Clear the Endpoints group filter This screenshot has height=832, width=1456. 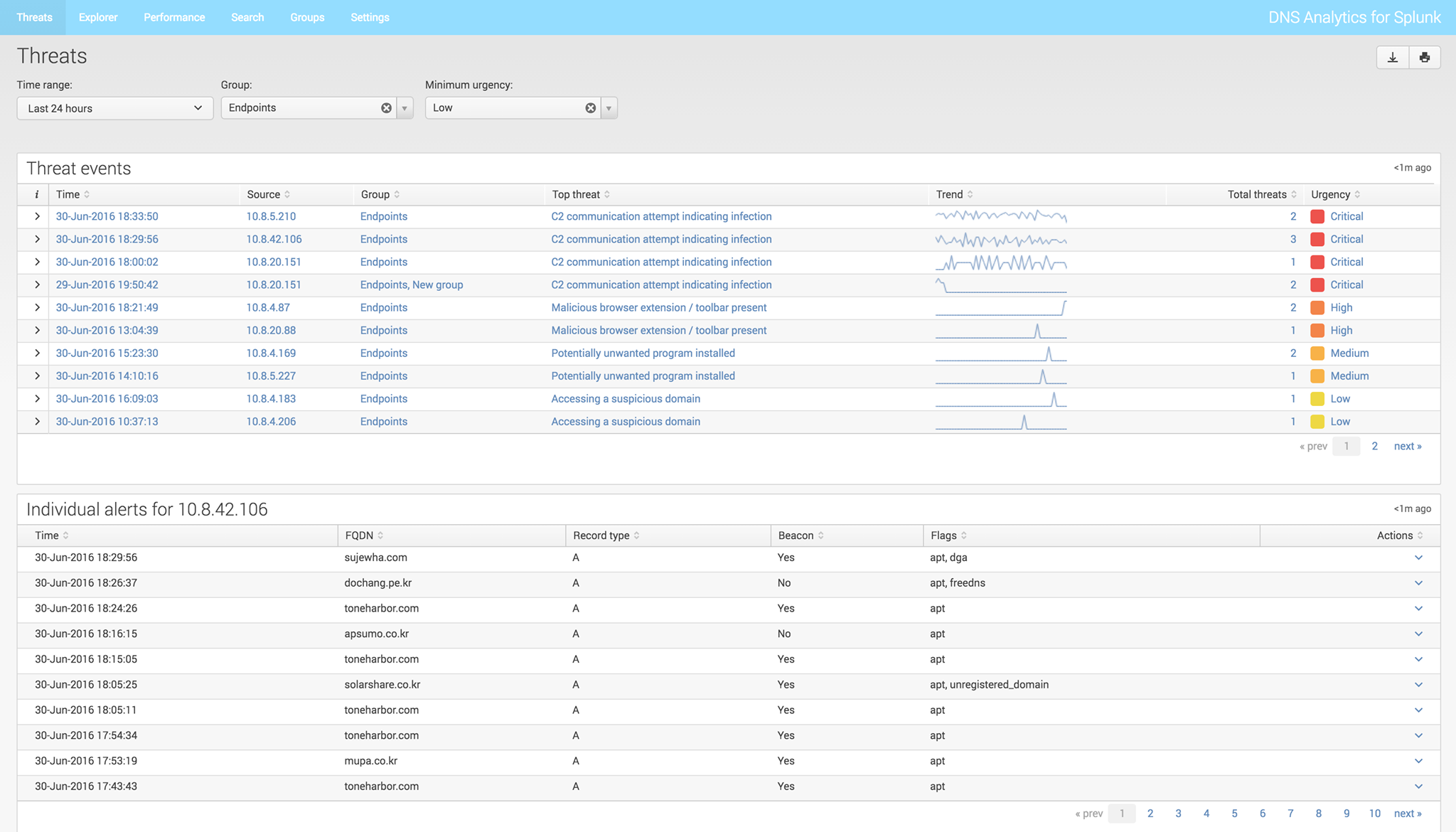click(x=386, y=108)
